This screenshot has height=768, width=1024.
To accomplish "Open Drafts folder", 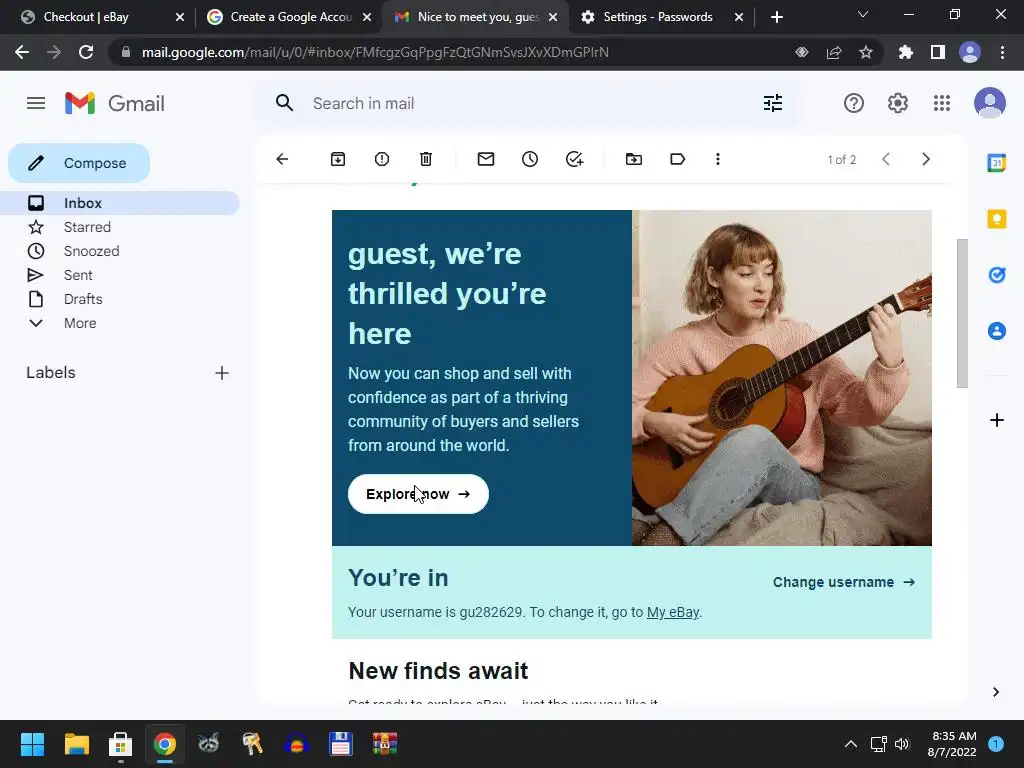I will 120,299.
